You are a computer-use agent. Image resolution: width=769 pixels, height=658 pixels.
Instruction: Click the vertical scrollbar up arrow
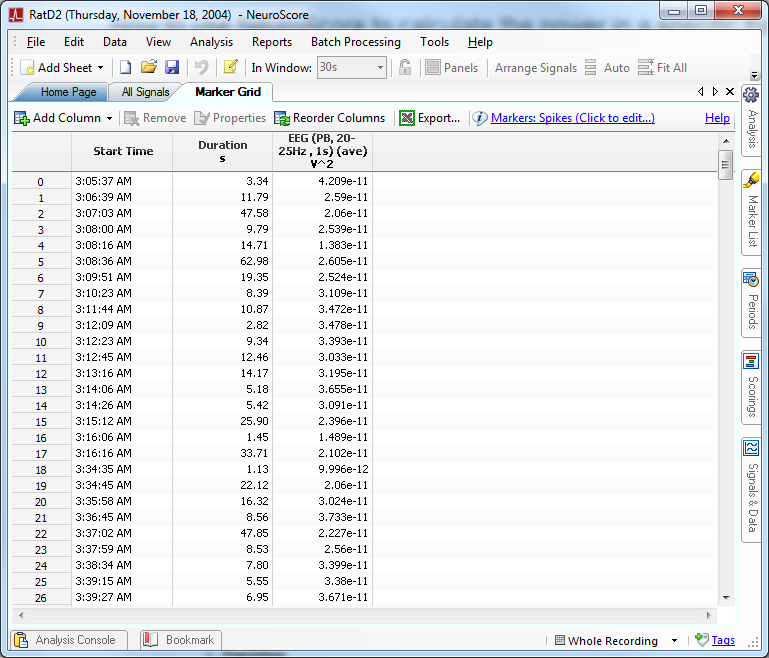[726, 141]
